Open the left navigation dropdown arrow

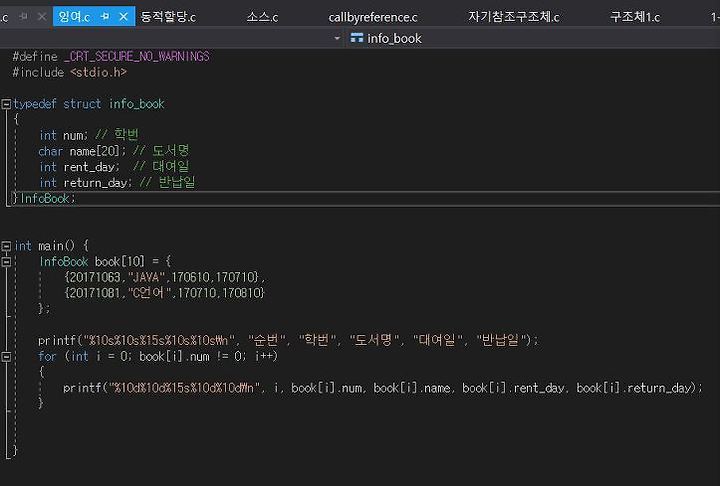coord(337,39)
